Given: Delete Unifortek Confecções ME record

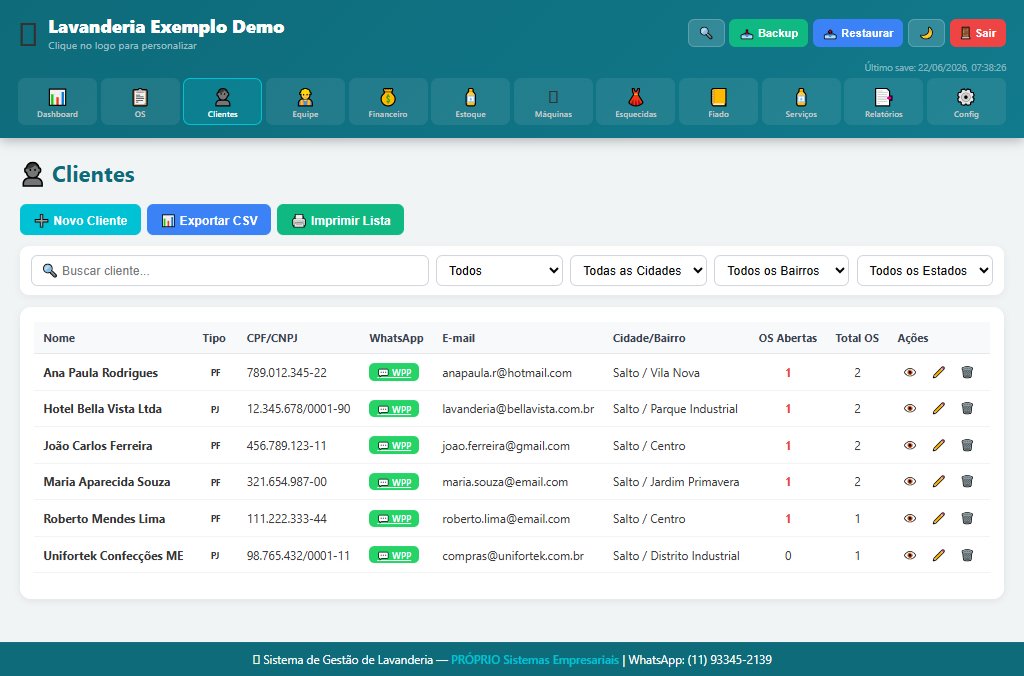Looking at the screenshot, I should [x=967, y=555].
